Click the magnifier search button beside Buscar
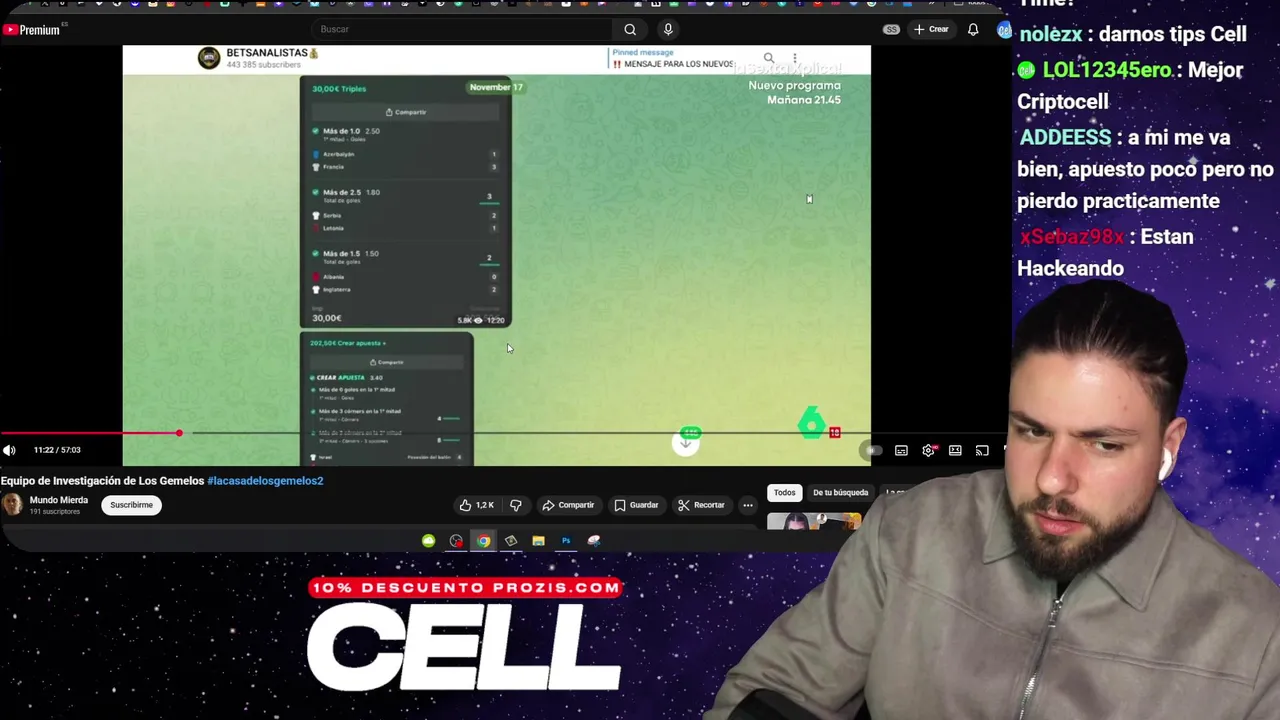Image resolution: width=1280 pixels, height=720 pixels. 630,29
